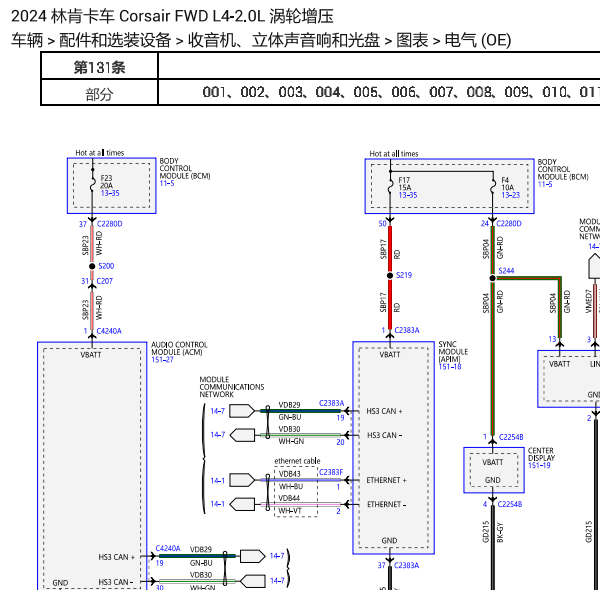Click connector C2280D at pin 37

109,224
